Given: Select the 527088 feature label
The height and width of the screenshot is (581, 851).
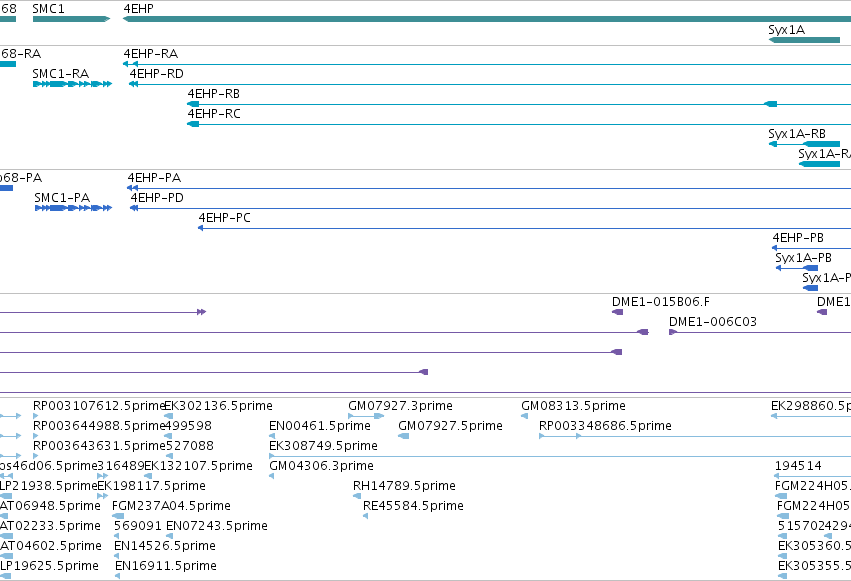Looking at the screenshot, I should (x=189, y=446).
